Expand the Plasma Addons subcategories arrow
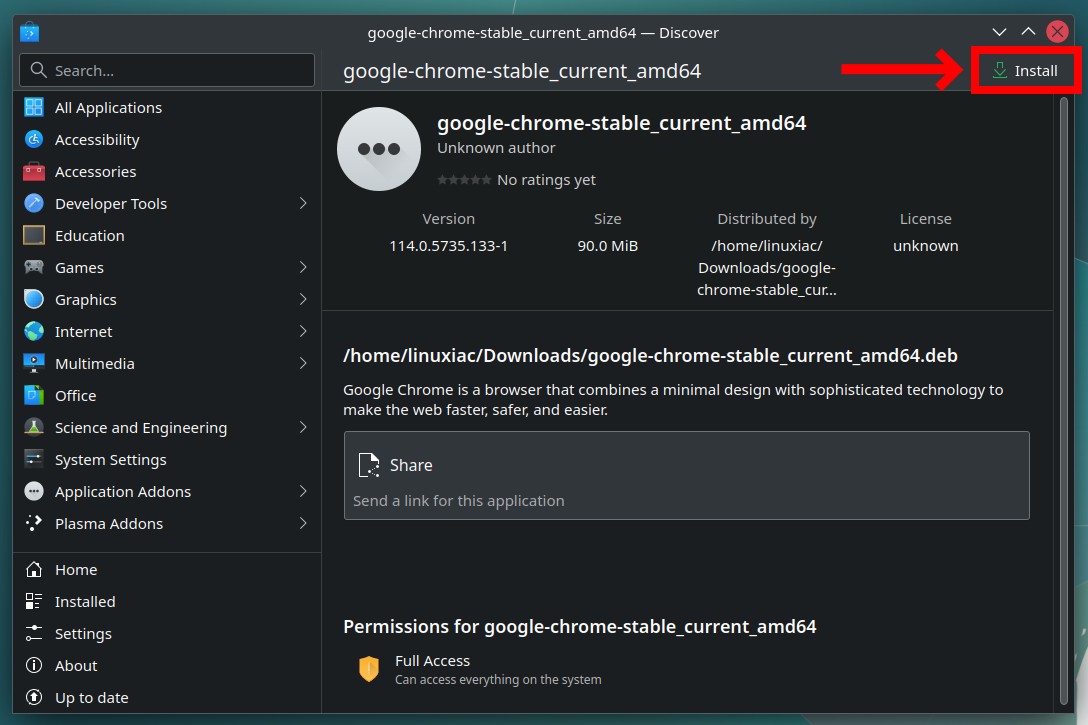The image size is (1088, 725). [x=303, y=523]
